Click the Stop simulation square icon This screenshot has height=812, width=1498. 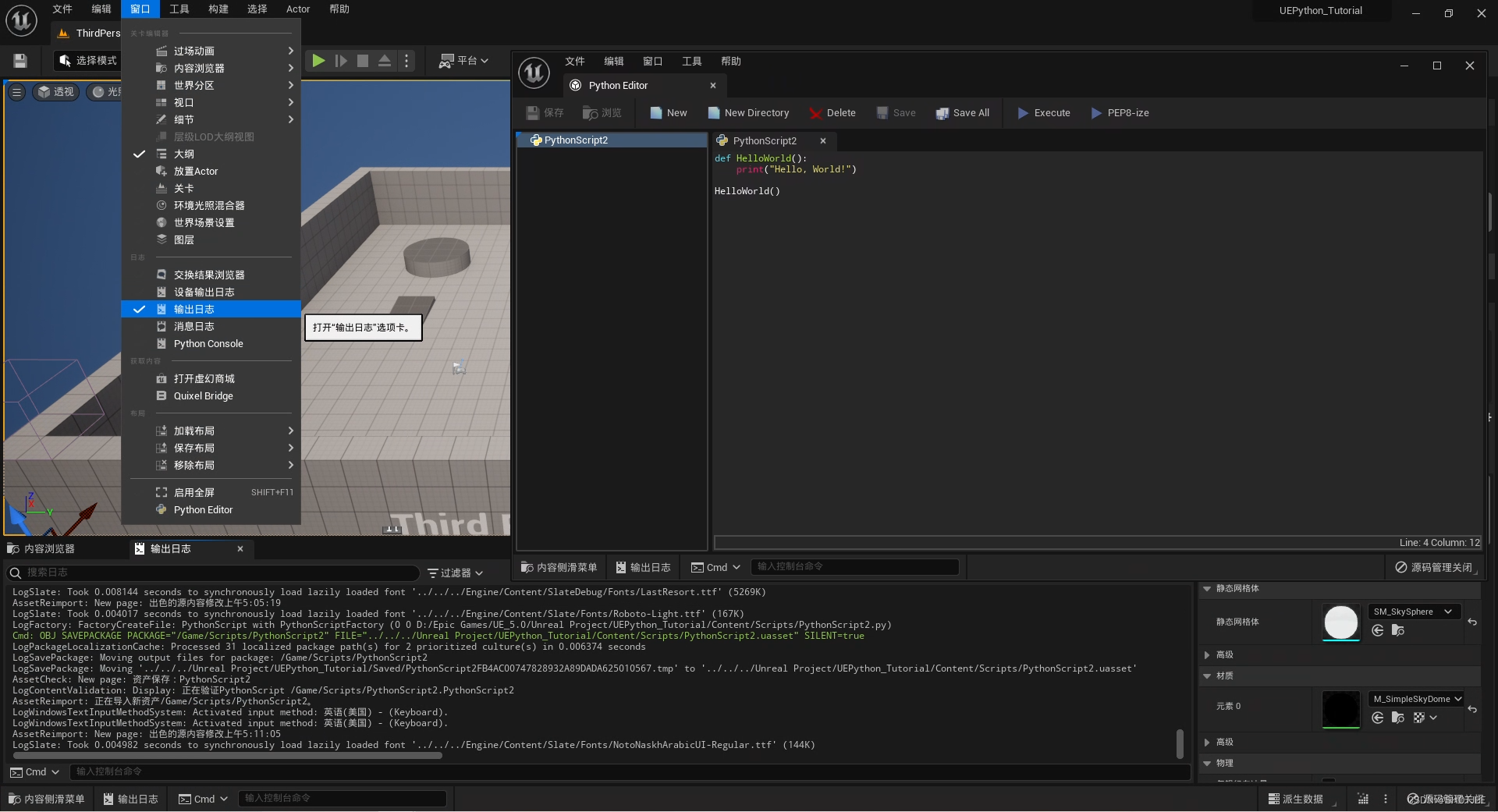[x=363, y=61]
